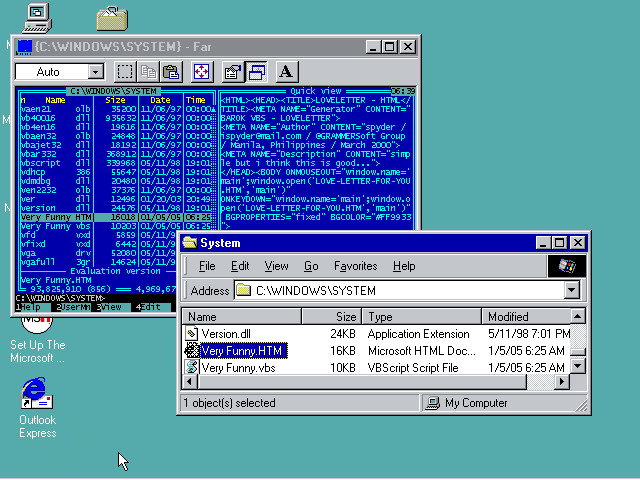
Task: Open the My Computer desktop icon
Action: click(x=37, y=18)
